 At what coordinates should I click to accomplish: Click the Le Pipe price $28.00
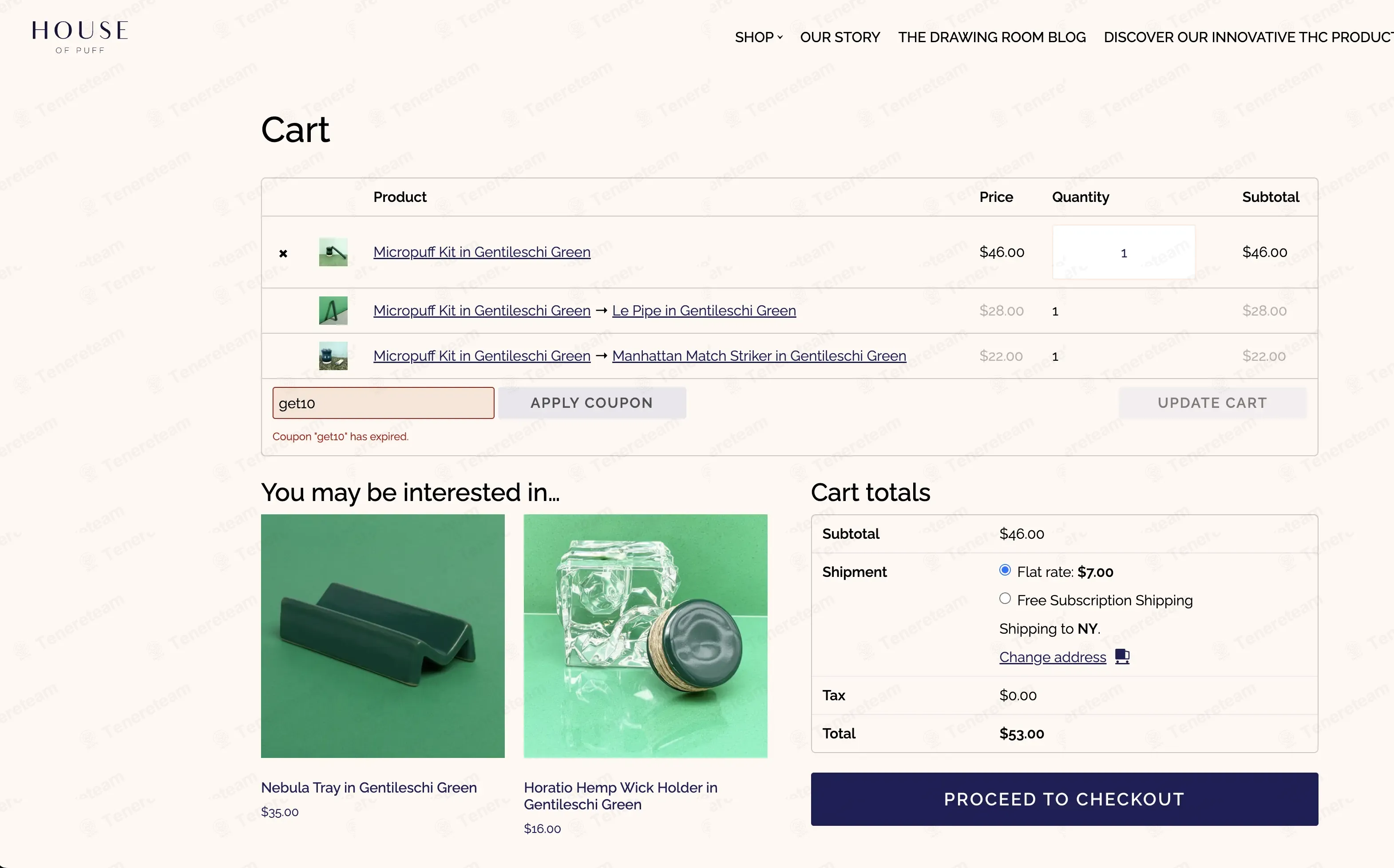[1001, 311]
